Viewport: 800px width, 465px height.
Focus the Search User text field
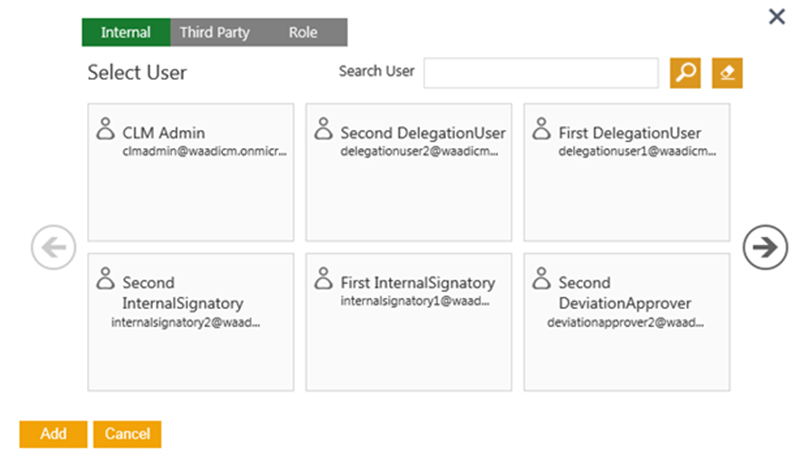[x=541, y=73]
